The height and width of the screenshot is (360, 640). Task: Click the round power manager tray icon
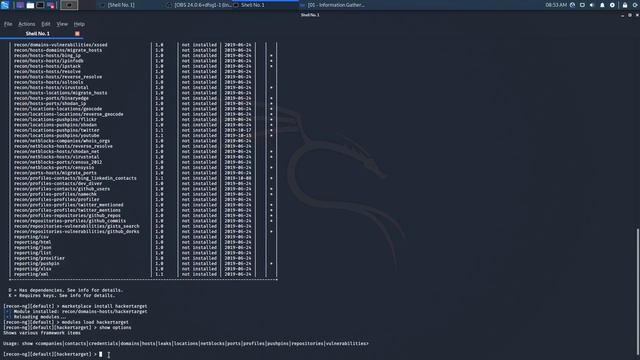[612, 5]
